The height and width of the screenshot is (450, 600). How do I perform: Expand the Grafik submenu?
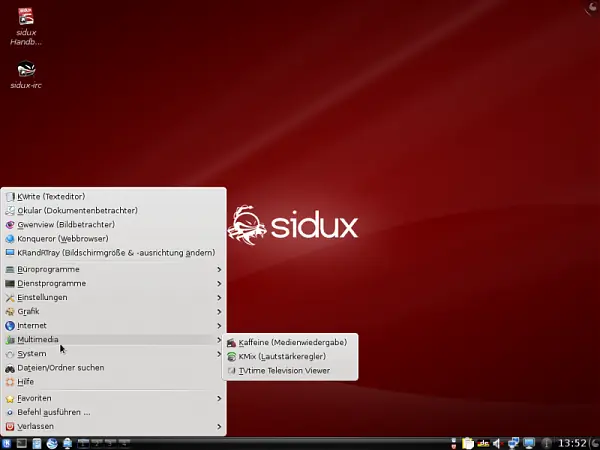113,311
